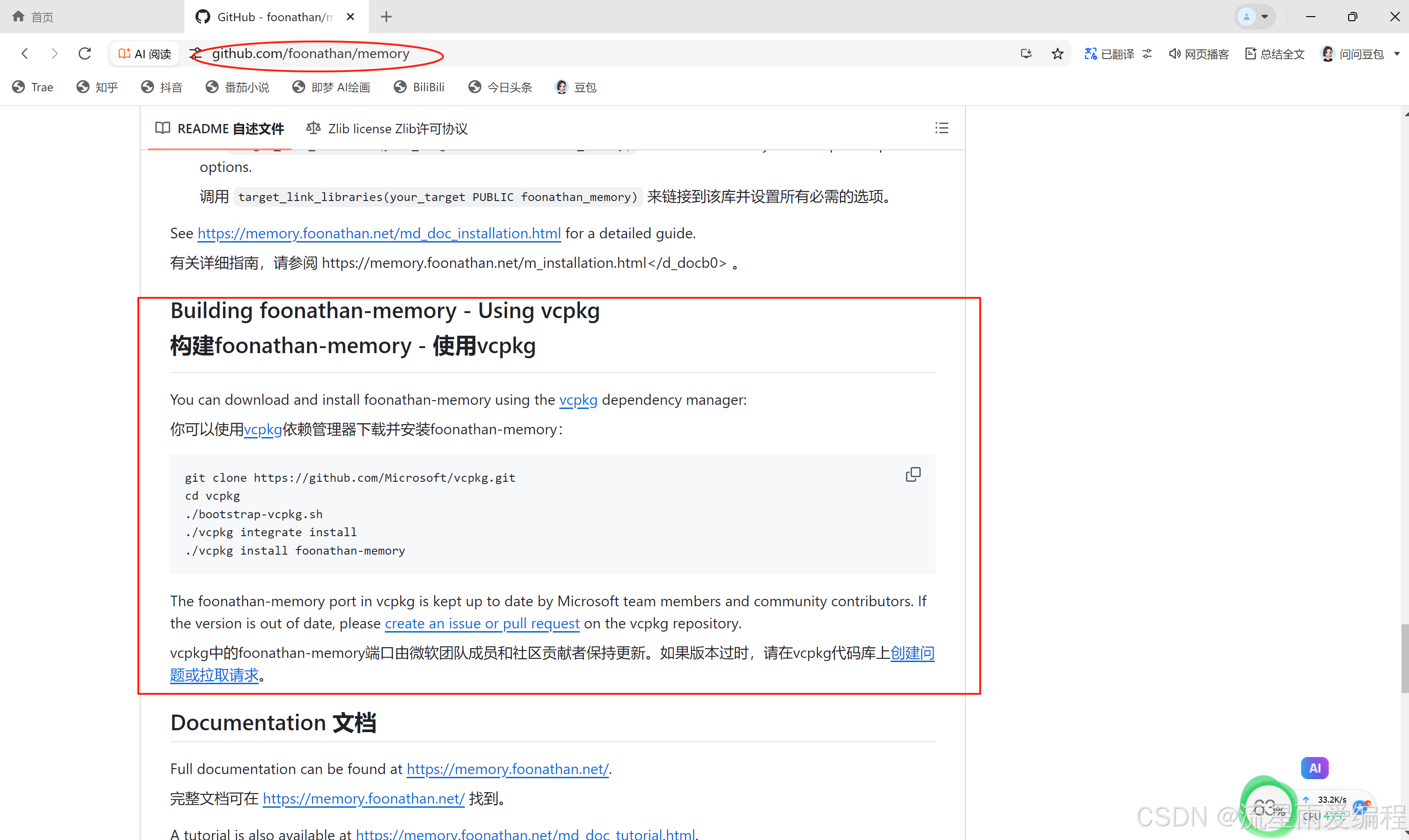The width and height of the screenshot is (1409, 840).
Task: Click the 'Documentation 文档' heading
Action: [x=273, y=722]
